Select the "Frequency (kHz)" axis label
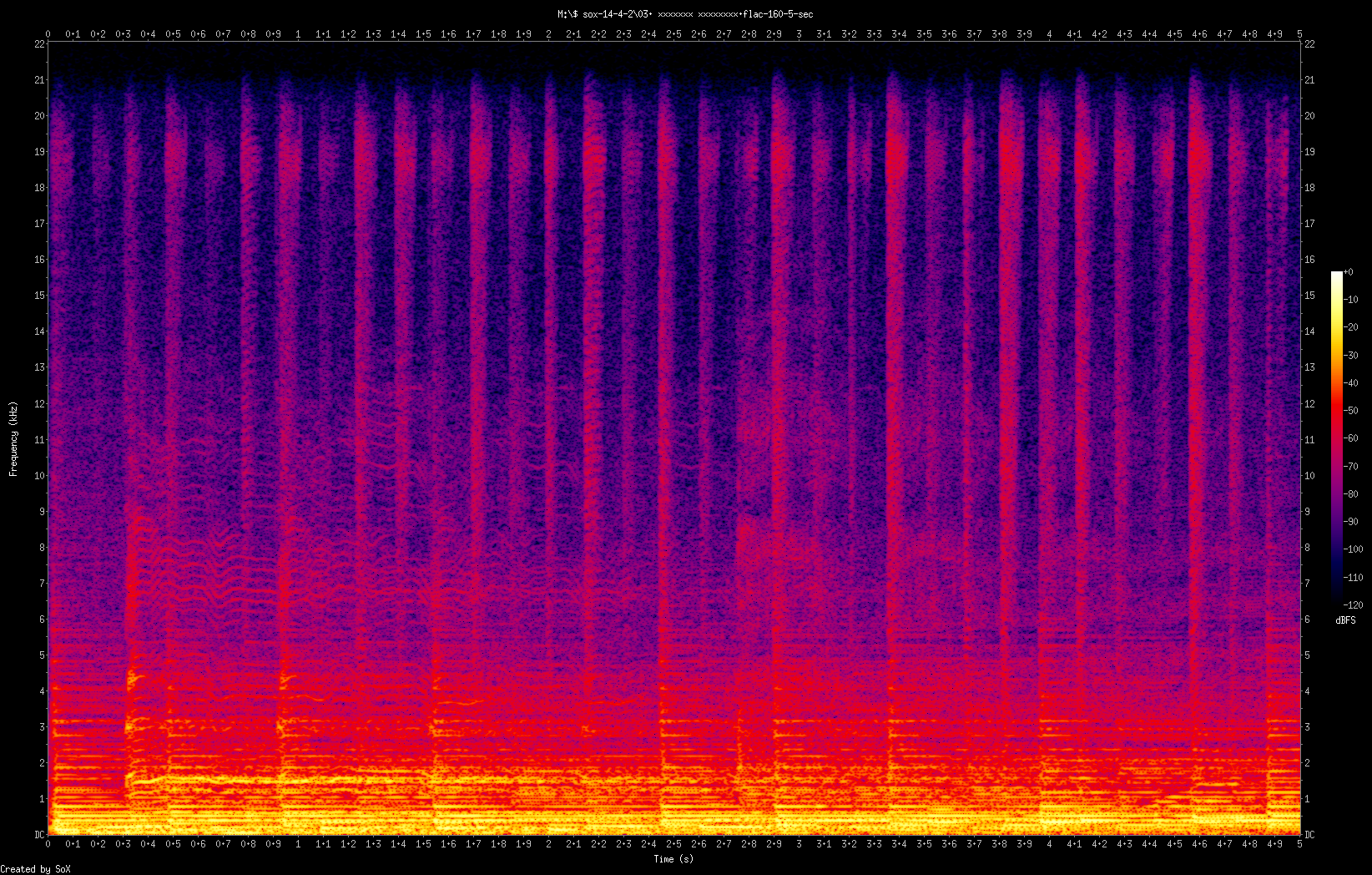Screen dimensions: 1372x875 (x=13, y=439)
